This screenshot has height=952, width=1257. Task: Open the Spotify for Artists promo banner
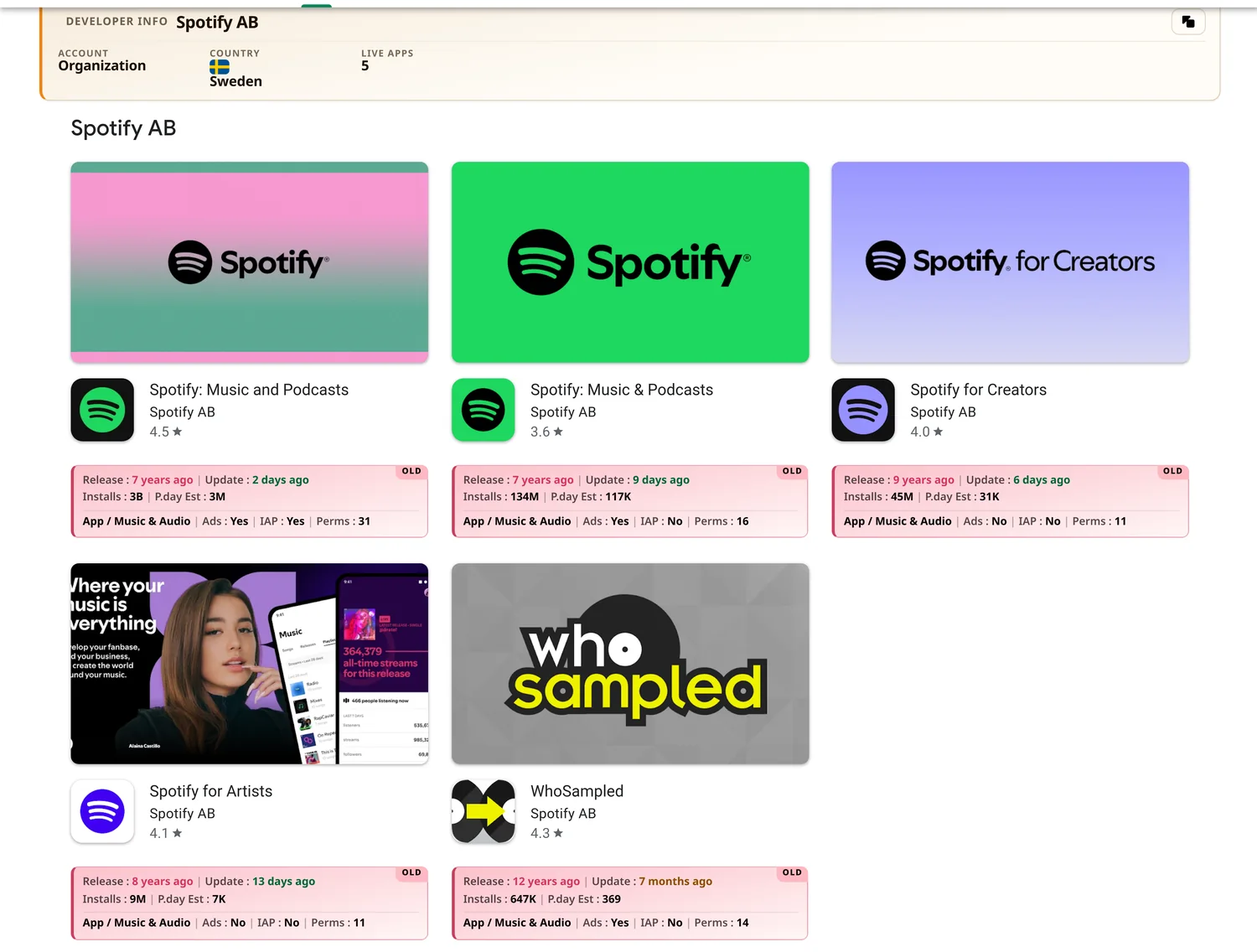pos(250,664)
